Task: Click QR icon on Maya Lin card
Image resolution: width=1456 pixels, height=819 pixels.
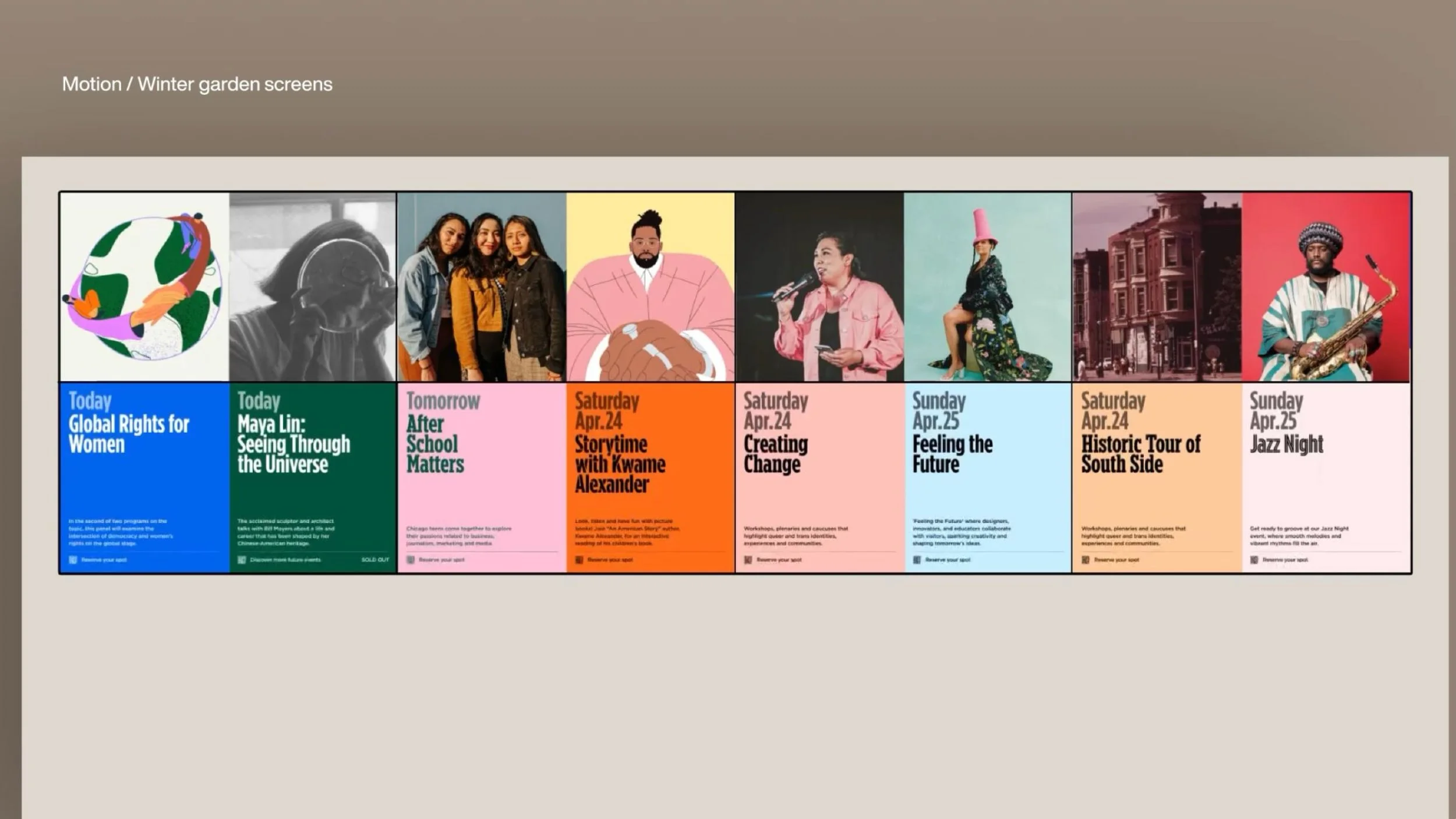Action: point(242,560)
